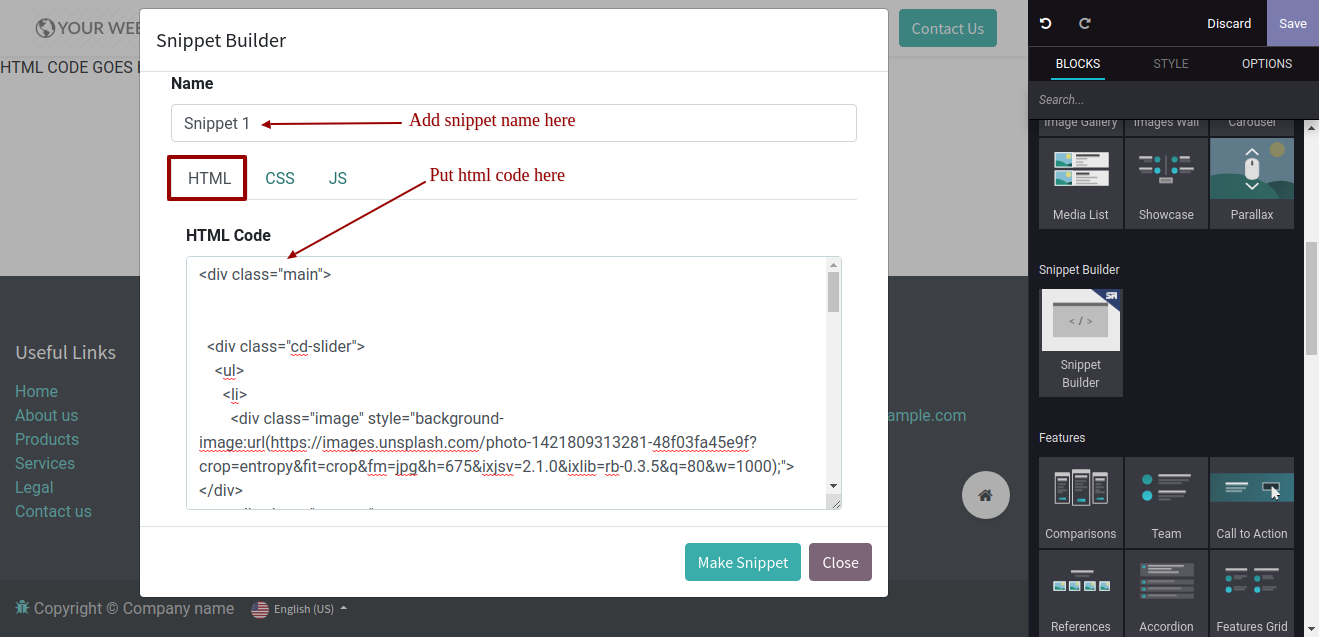The height and width of the screenshot is (637, 1319).
Task: Click the redo arrow icon
Action: (1084, 23)
